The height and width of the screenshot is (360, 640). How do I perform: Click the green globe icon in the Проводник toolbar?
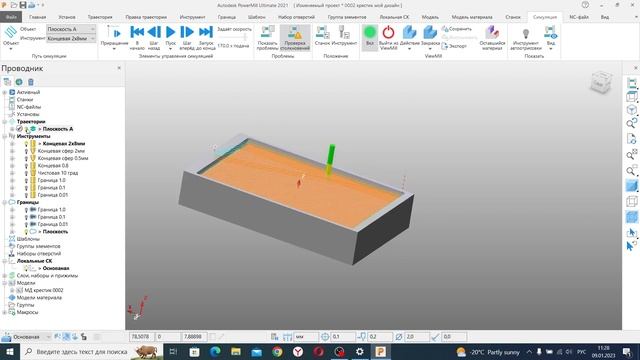pos(19,82)
